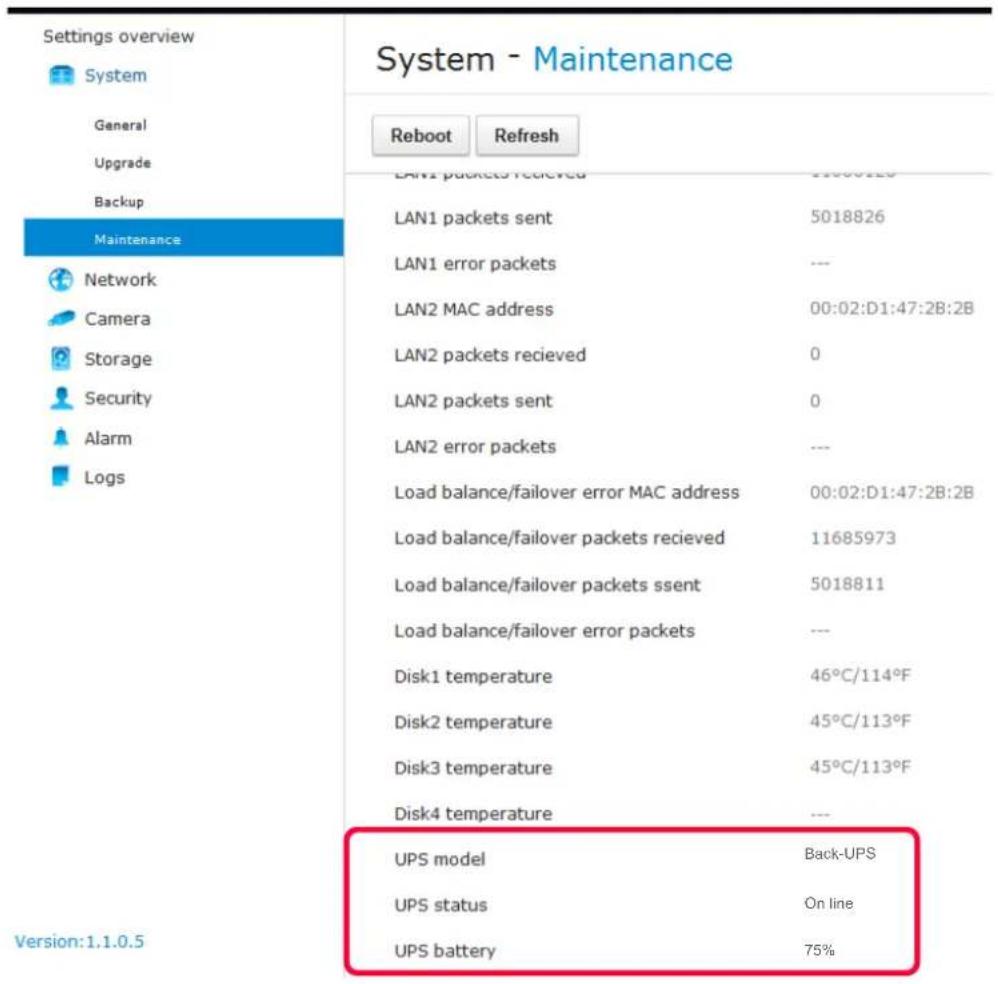This screenshot has width=998, height=984.
Task: Click the Settings overview heading
Action: pos(118,36)
